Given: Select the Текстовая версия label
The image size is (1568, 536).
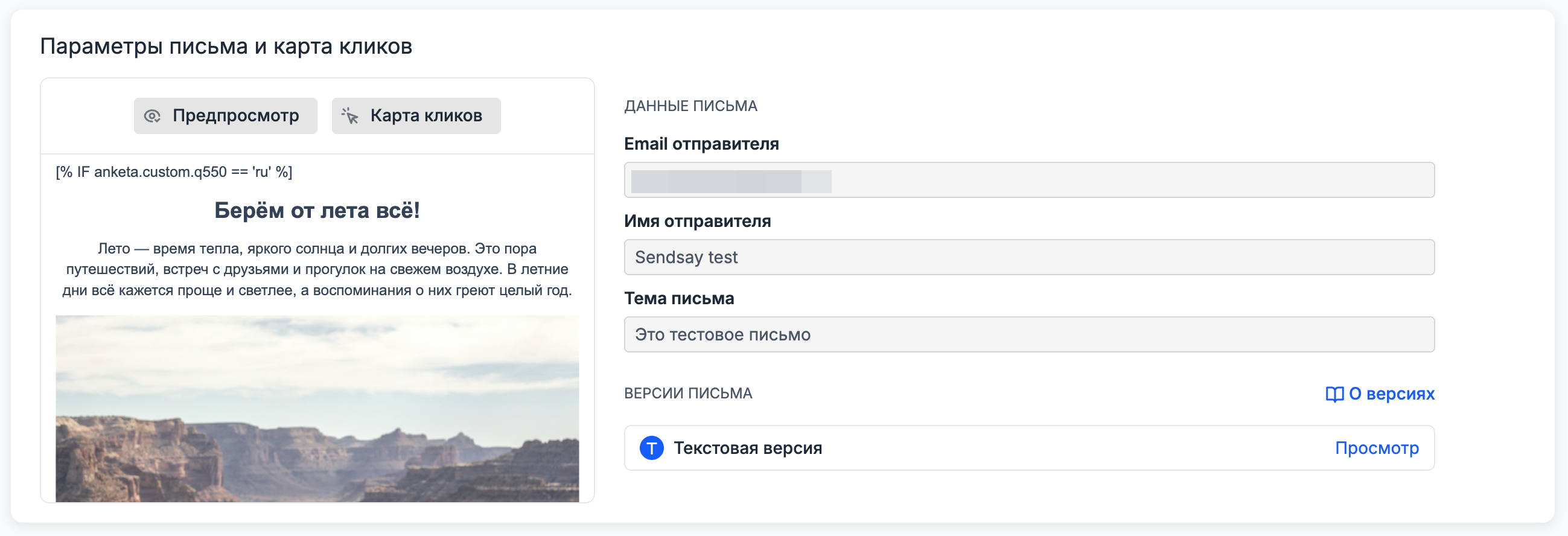Looking at the screenshot, I should [x=747, y=448].
